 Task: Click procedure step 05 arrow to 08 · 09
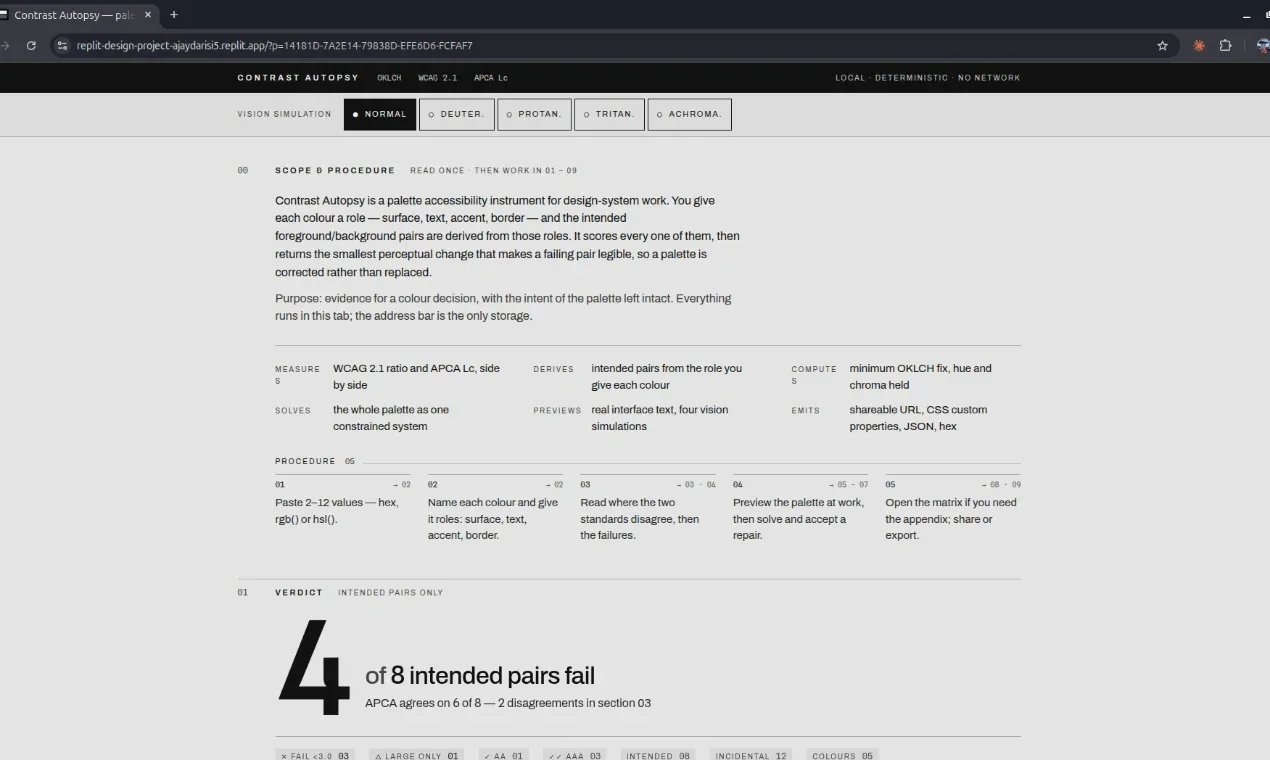[x=1001, y=484]
